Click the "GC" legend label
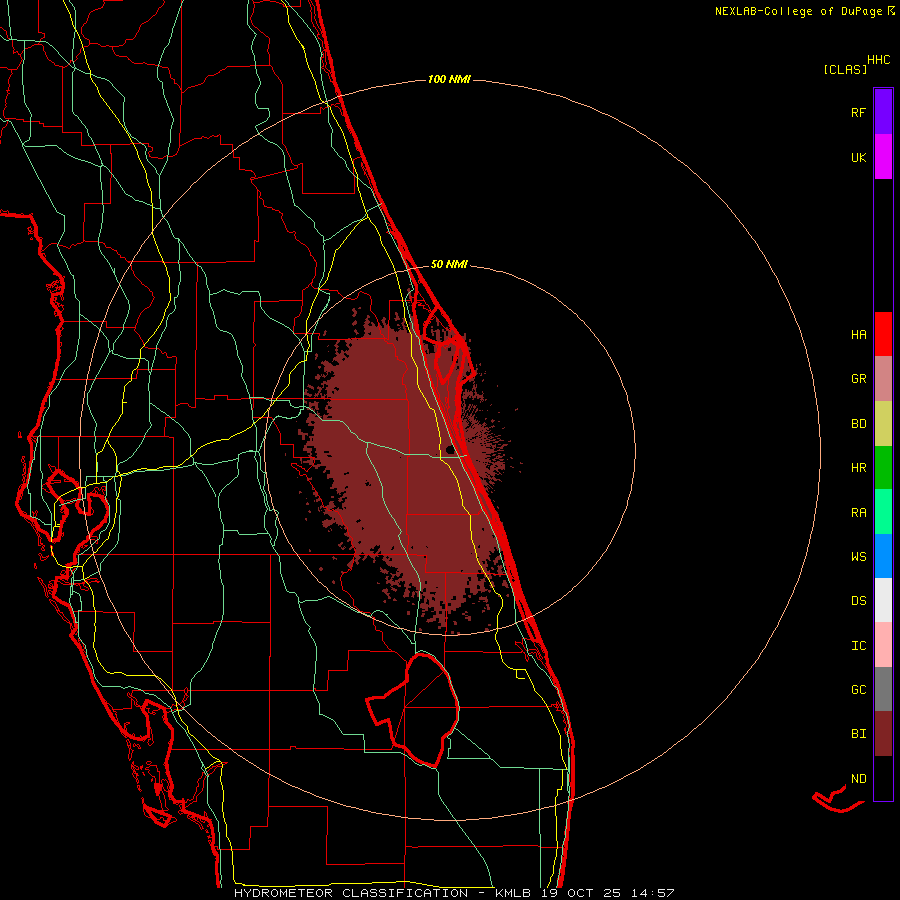900x900 pixels. pos(858,689)
